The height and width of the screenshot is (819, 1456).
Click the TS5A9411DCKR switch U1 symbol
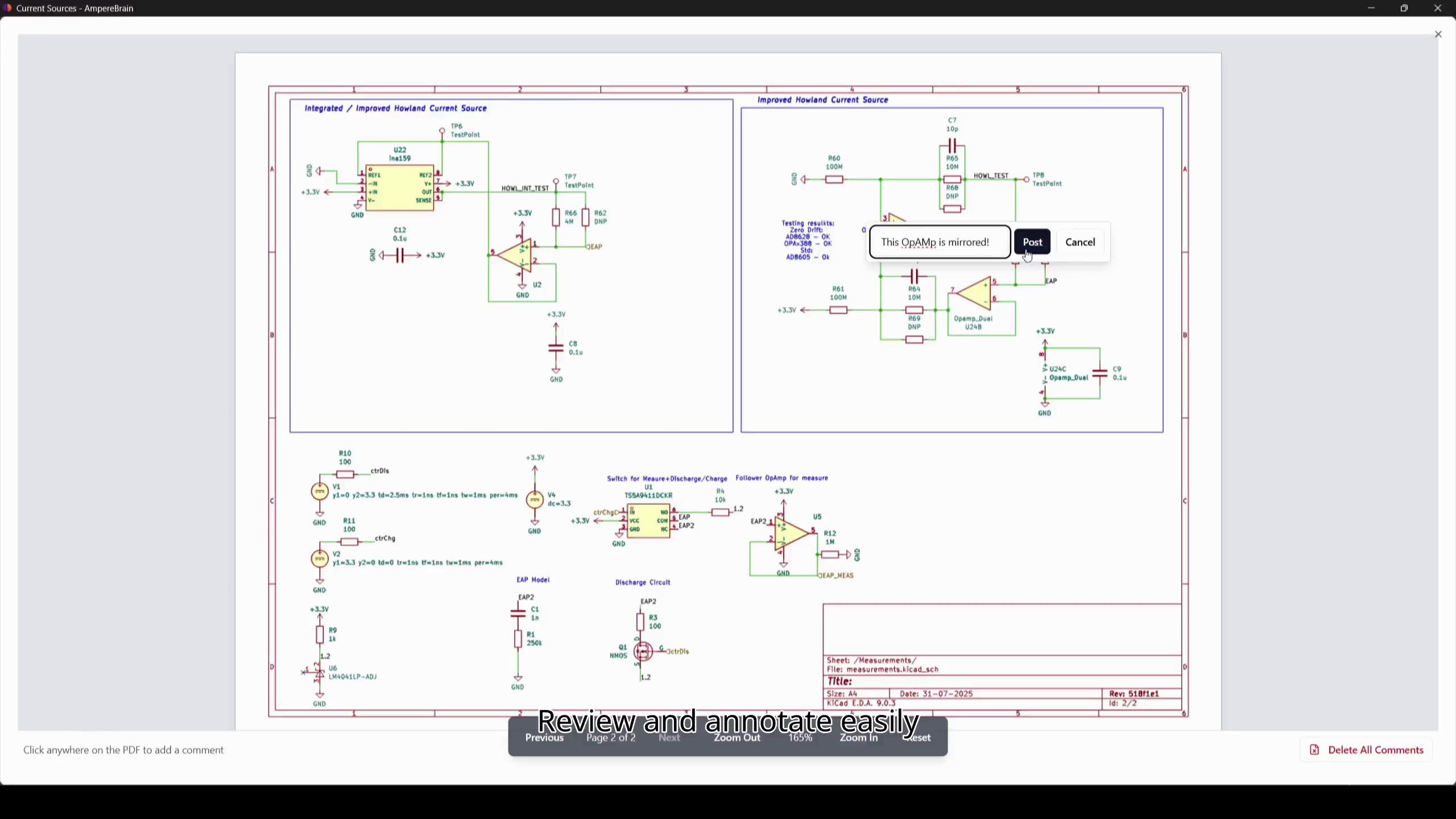point(648,520)
